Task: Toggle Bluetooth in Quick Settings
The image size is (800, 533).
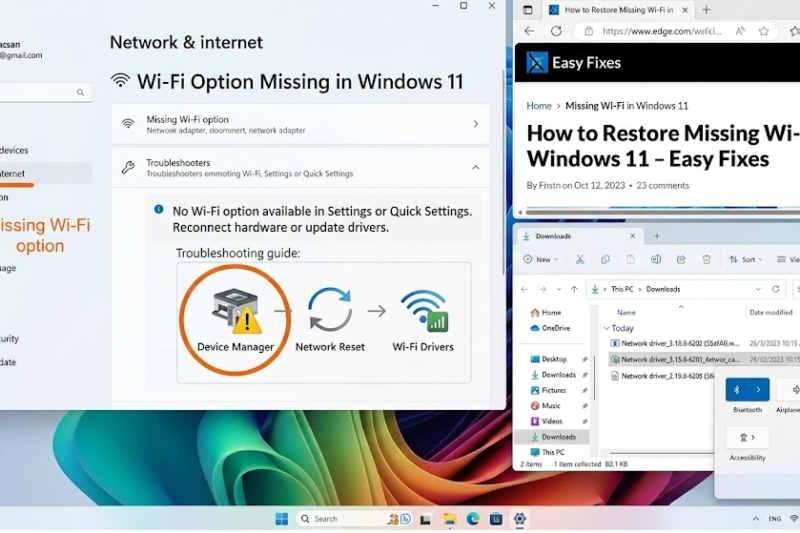Action: 737,389
